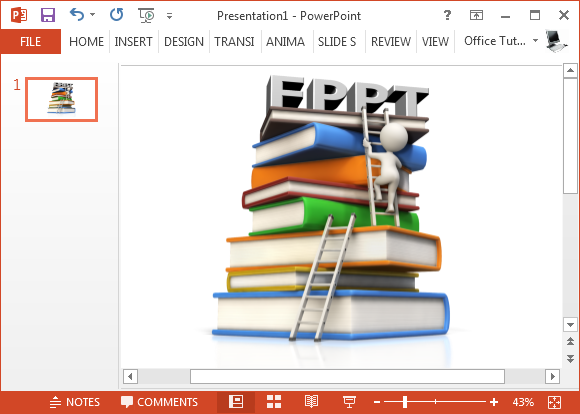580x414 pixels.
Task: Go to the next slide double-arrow
Action: pyautogui.click(x=570, y=358)
